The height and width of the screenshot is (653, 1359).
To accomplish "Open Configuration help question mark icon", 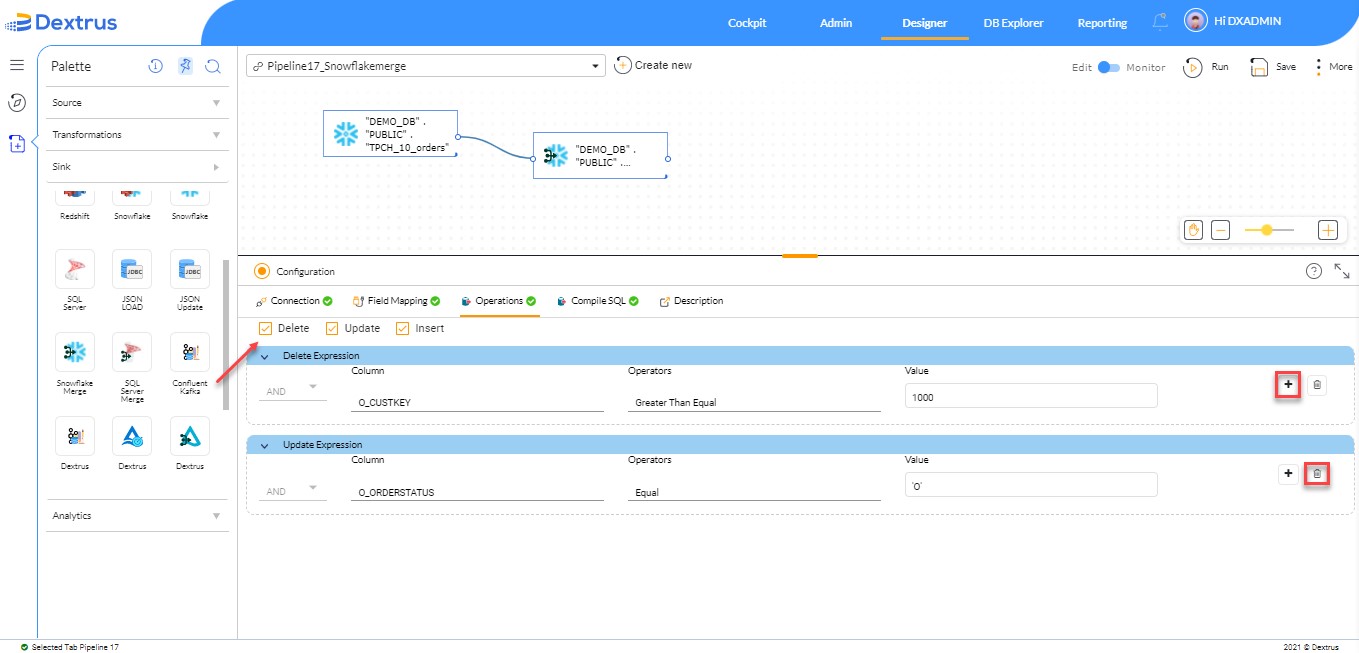I will (x=1314, y=271).
